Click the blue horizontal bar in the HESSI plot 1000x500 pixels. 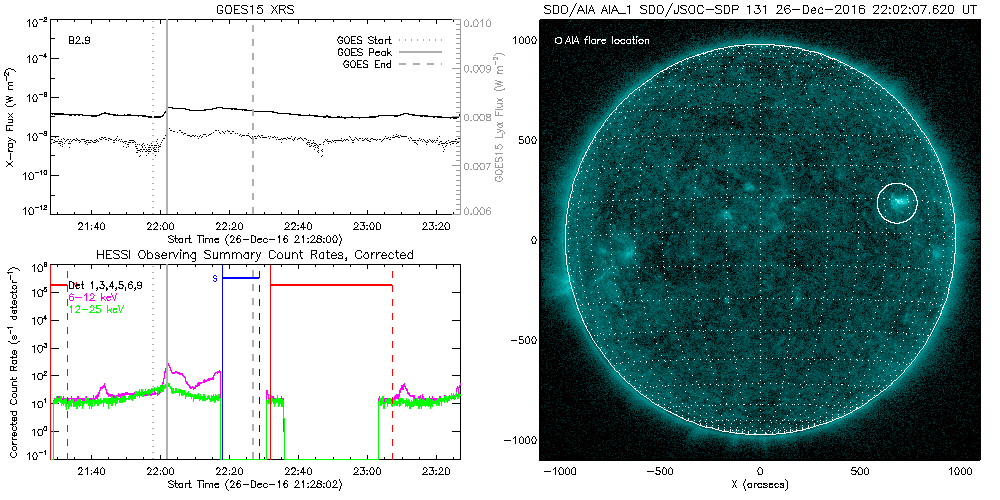[x=240, y=278]
